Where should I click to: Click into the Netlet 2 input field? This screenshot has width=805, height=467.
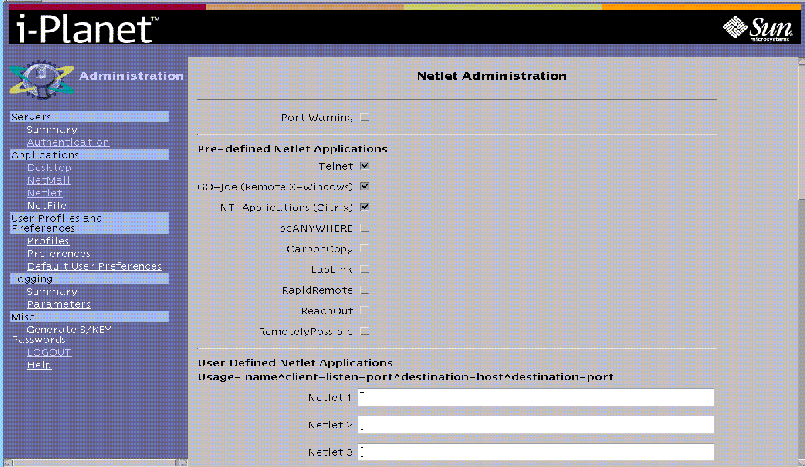click(x=535, y=424)
